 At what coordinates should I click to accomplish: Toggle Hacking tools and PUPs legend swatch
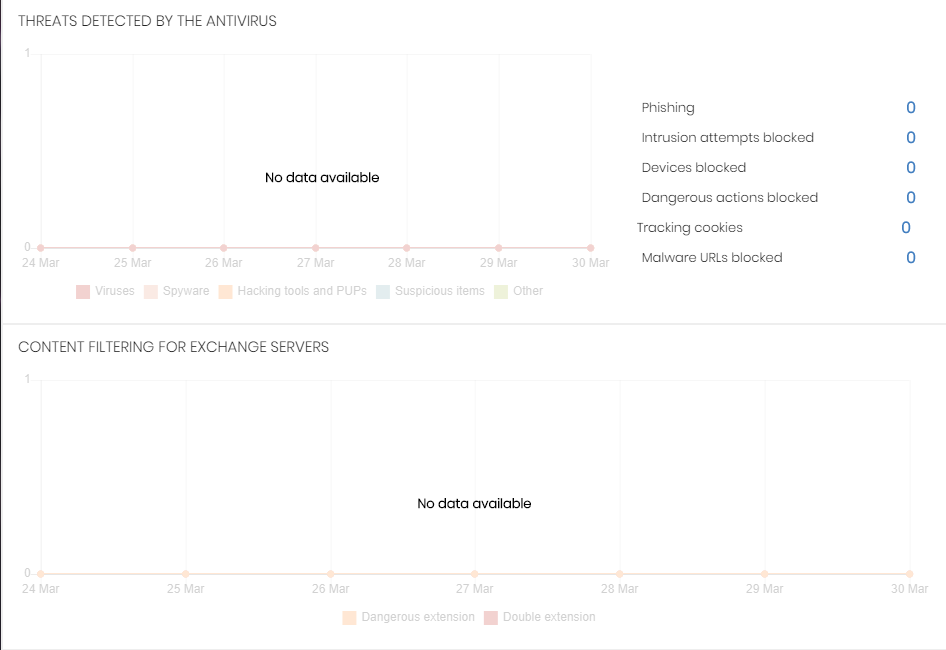[x=225, y=292]
